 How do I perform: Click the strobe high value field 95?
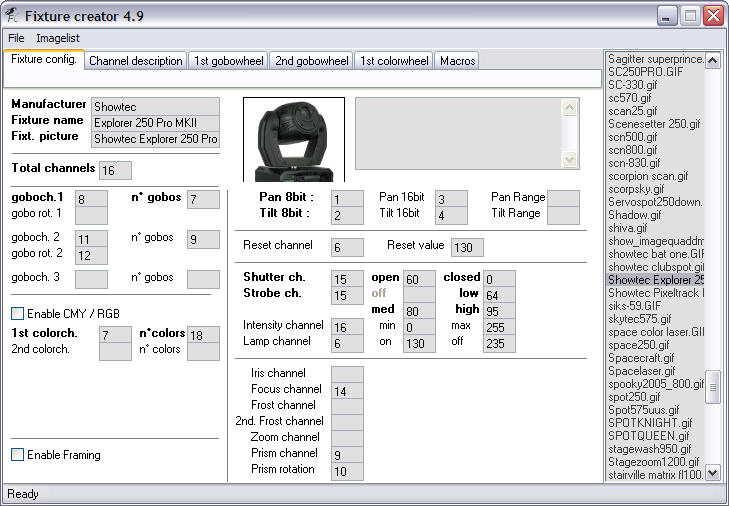499,311
